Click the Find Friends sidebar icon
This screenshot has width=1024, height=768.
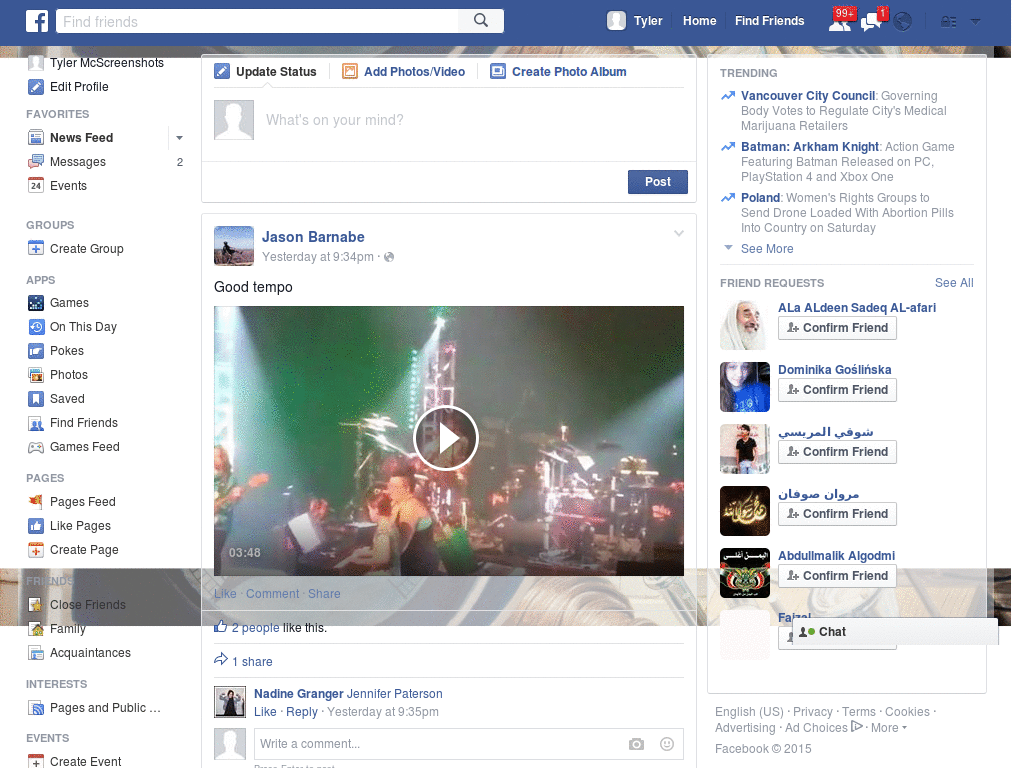tap(36, 423)
